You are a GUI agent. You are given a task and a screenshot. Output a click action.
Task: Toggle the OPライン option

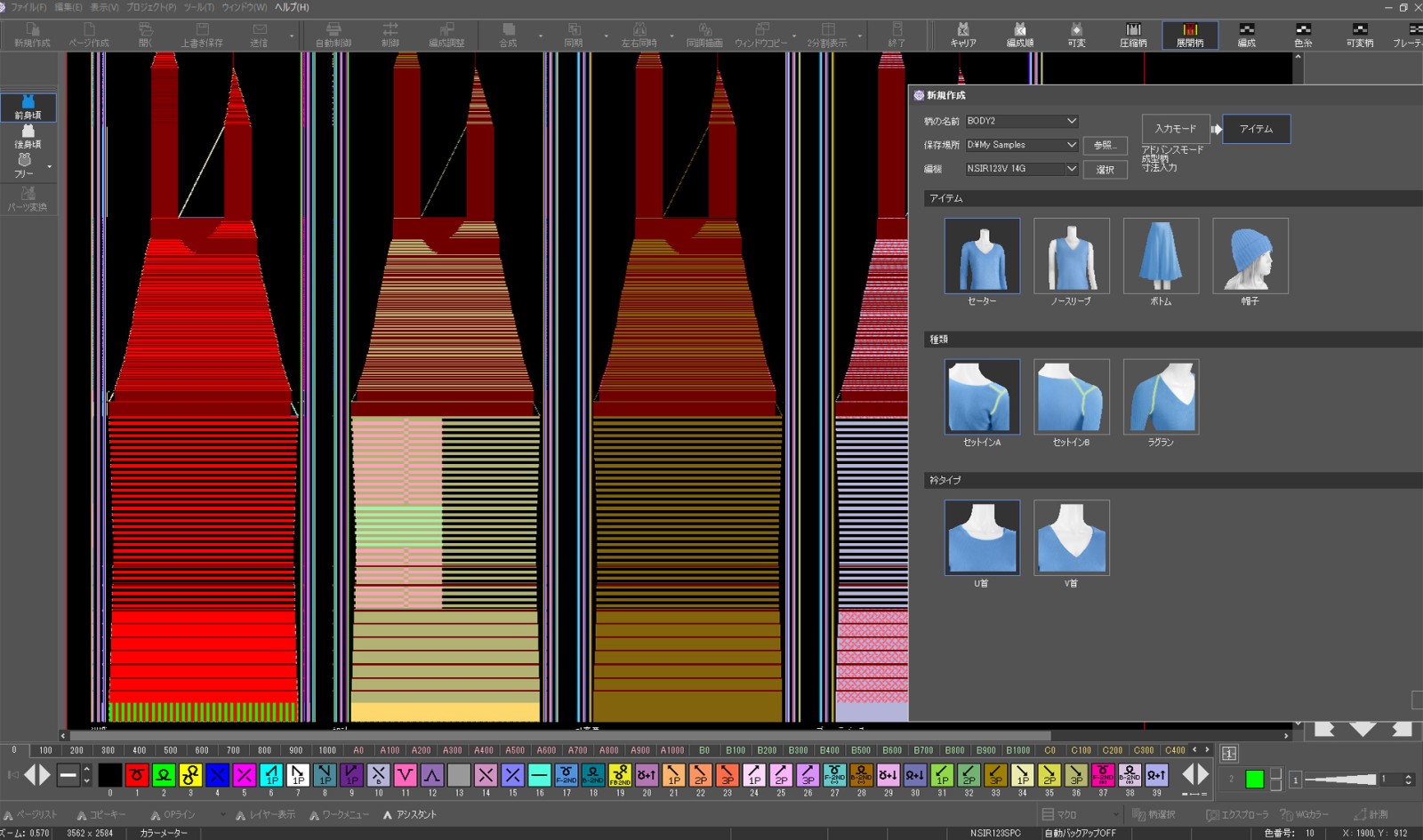[173, 814]
